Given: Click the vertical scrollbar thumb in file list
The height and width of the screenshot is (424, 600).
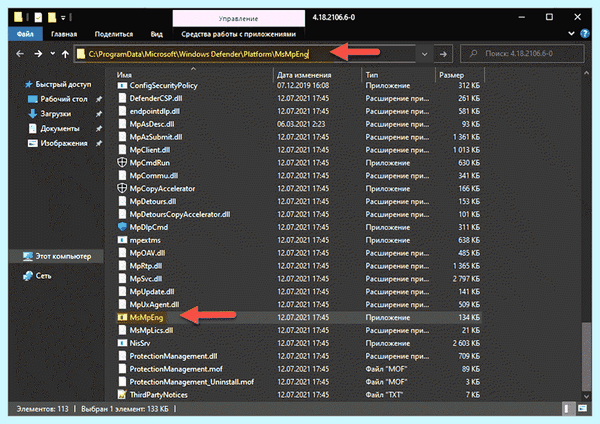Looking at the screenshot, I should pos(586,357).
